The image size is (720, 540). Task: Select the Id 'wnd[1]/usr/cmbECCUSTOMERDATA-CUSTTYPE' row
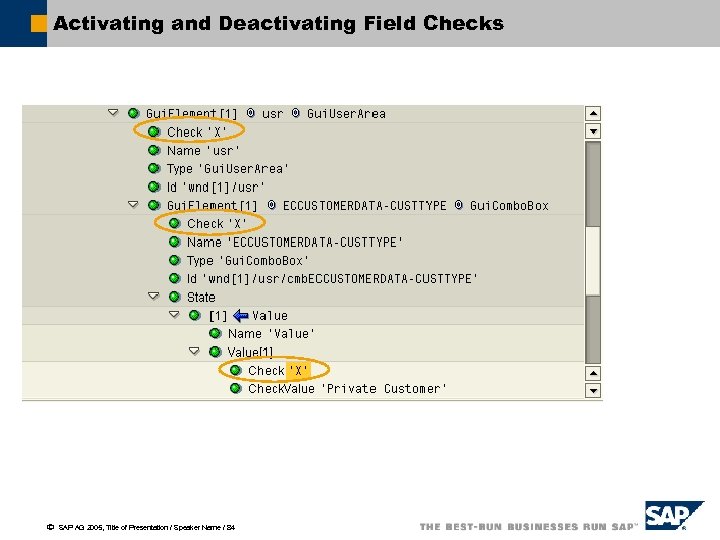(x=332, y=279)
